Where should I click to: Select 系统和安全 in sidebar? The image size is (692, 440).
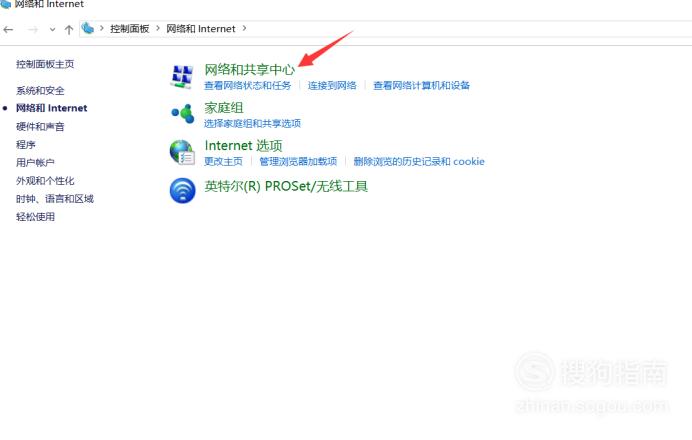pyautogui.click(x=40, y=90)
